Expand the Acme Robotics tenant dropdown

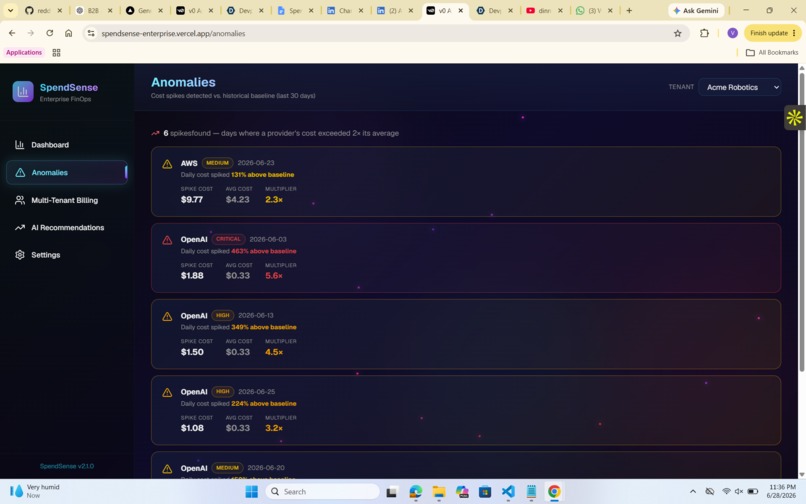[740, 87]
